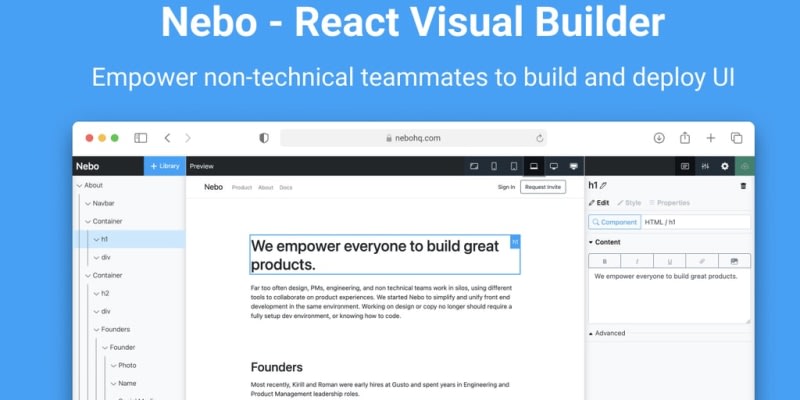Open the Product link in the preview
800x400 pixels.
242,187
